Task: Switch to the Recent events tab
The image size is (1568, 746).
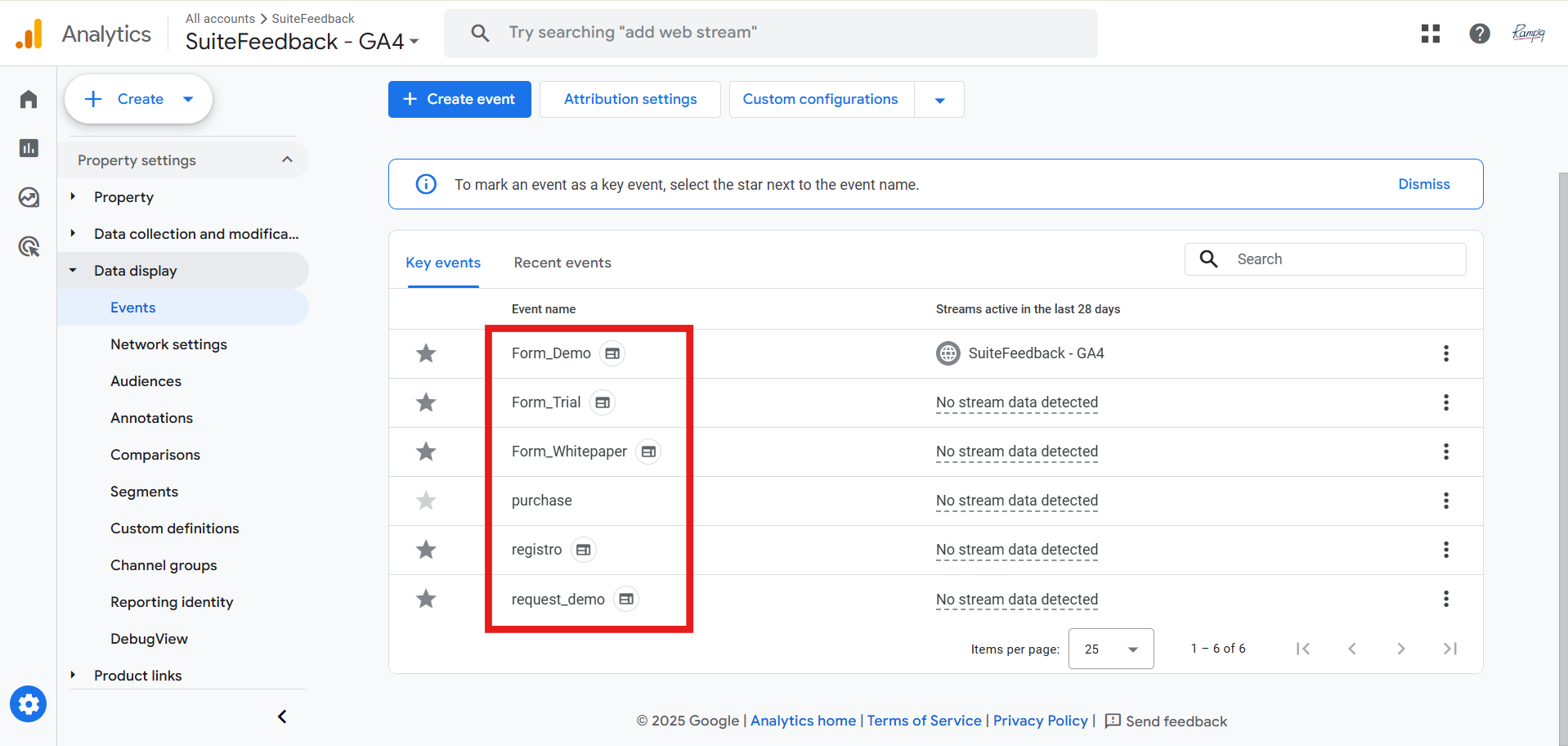Action: coord(562,263)
